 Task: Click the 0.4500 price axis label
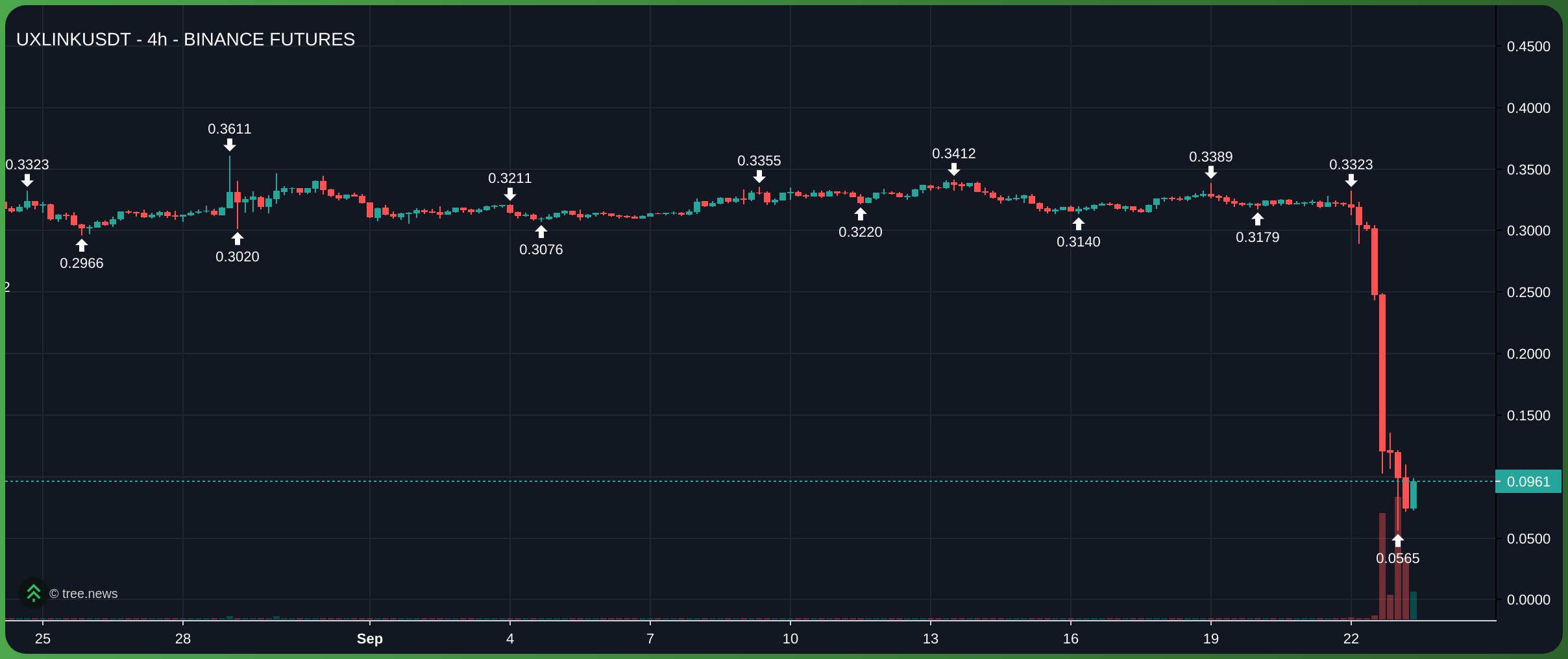[1528, 47]
